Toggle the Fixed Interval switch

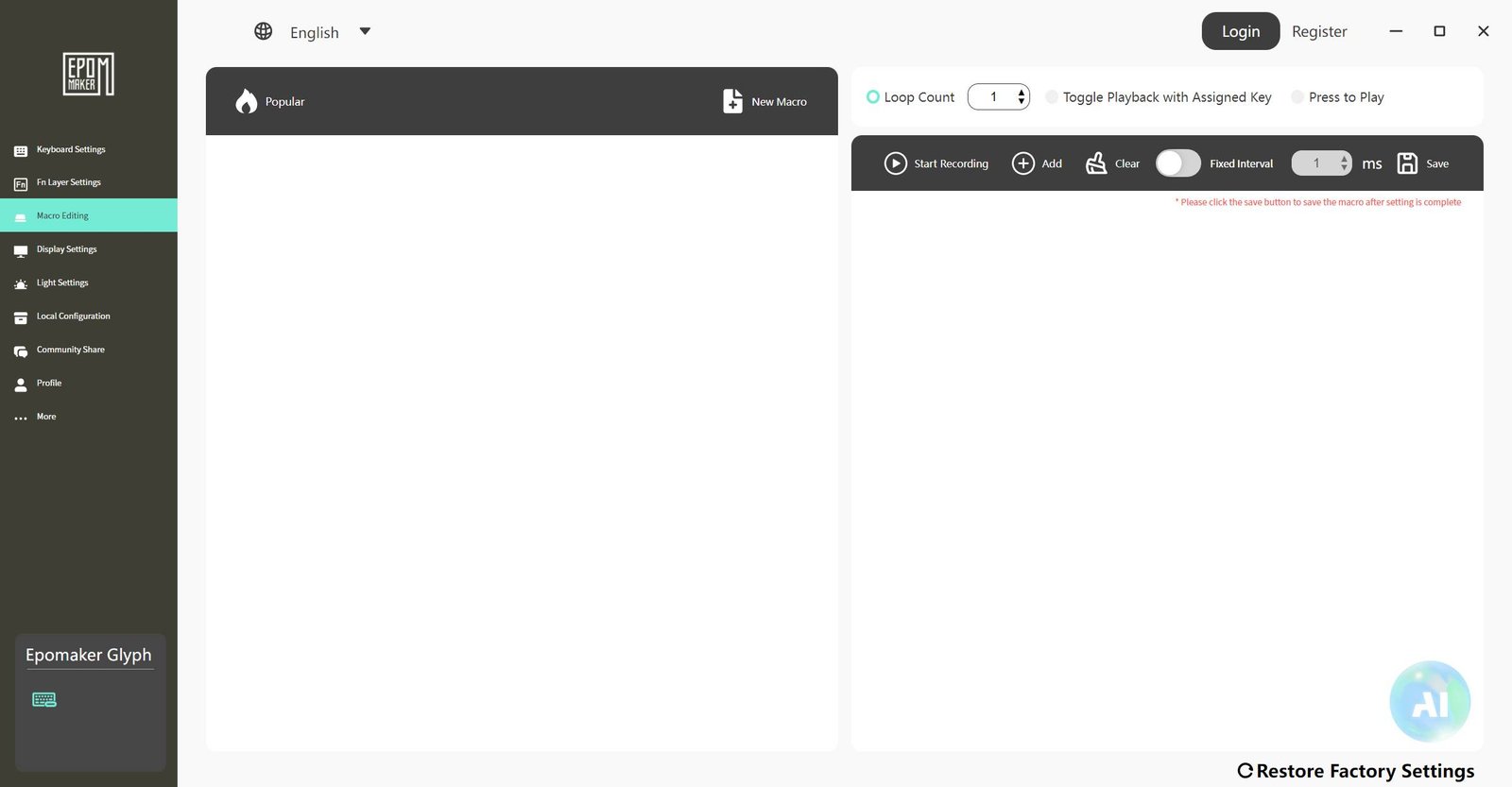point(1177,163)
